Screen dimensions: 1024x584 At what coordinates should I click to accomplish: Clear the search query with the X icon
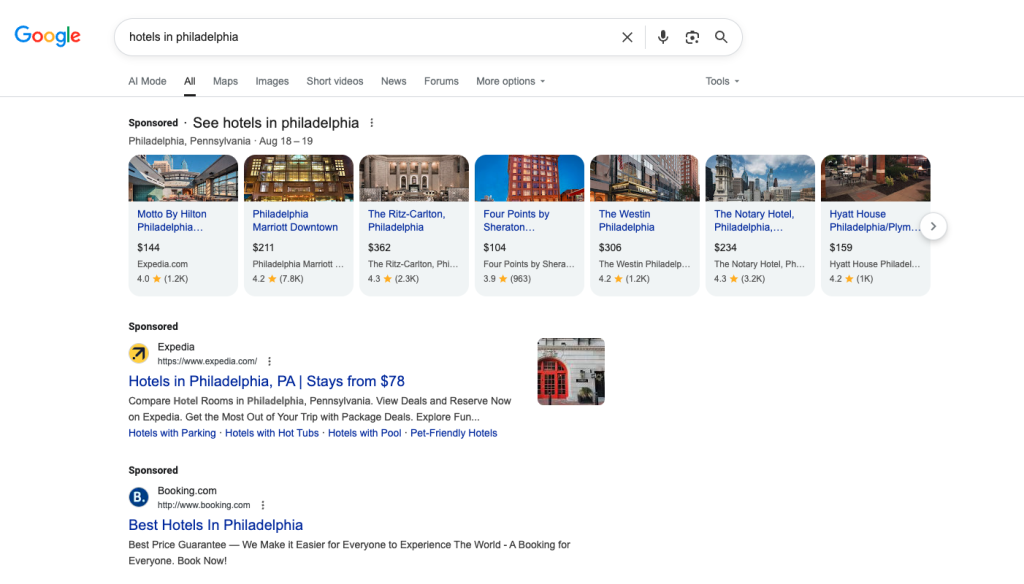tap(627, 36)
